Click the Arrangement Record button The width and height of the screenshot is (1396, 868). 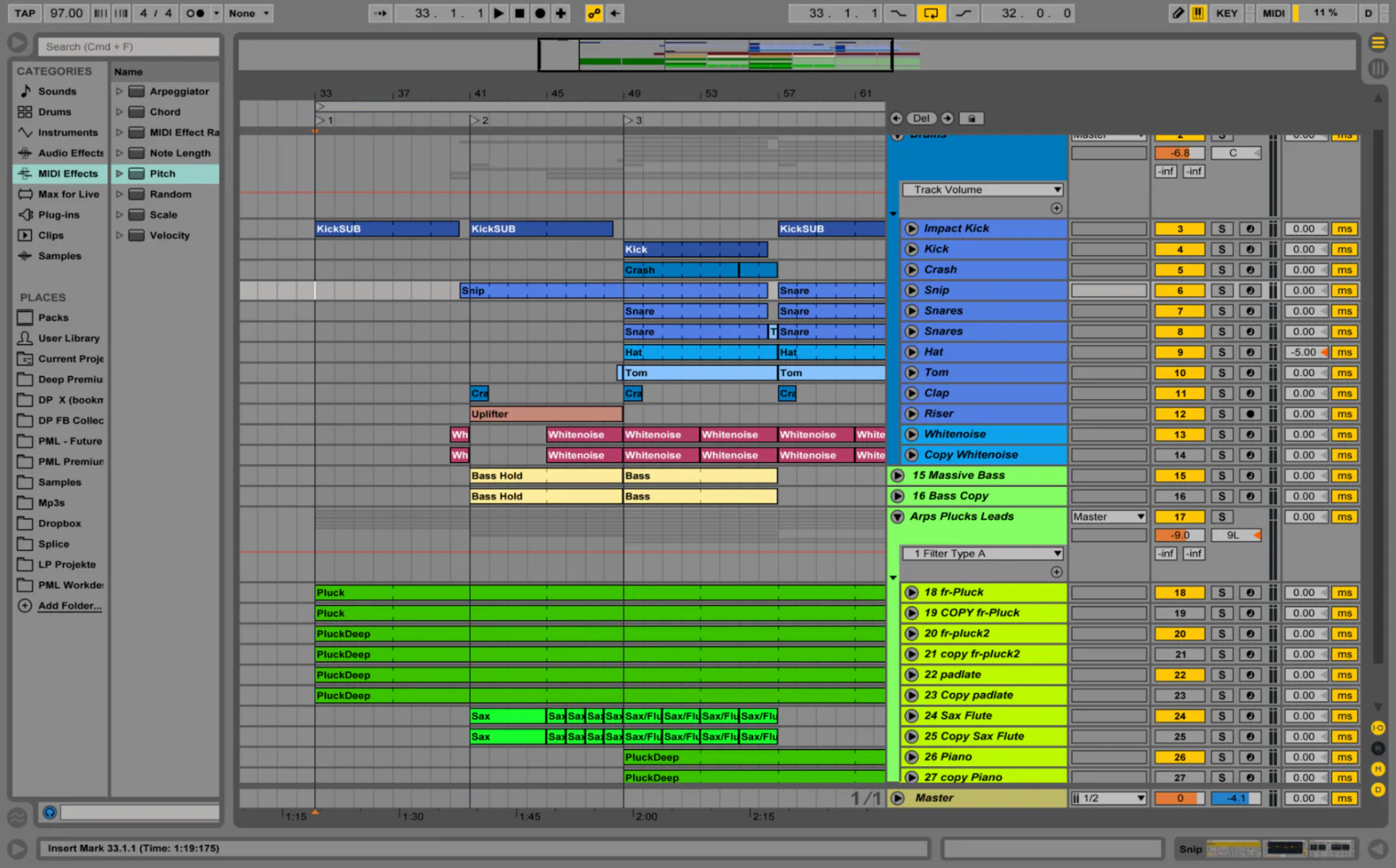tap(540, 13)
